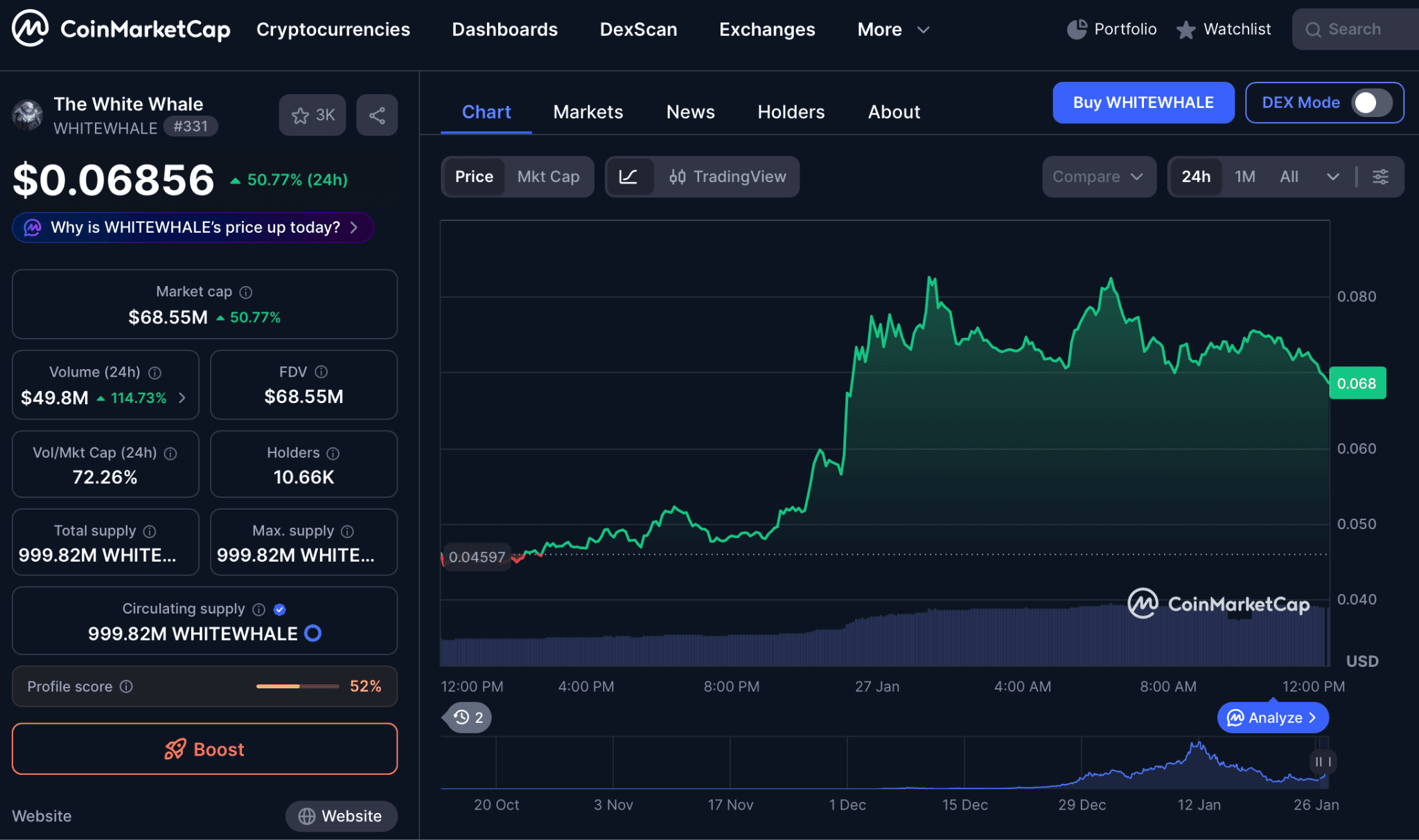This screenshot has width=1419, height=840.
Task: Click the Holders info icon
Action: [333, 454]
